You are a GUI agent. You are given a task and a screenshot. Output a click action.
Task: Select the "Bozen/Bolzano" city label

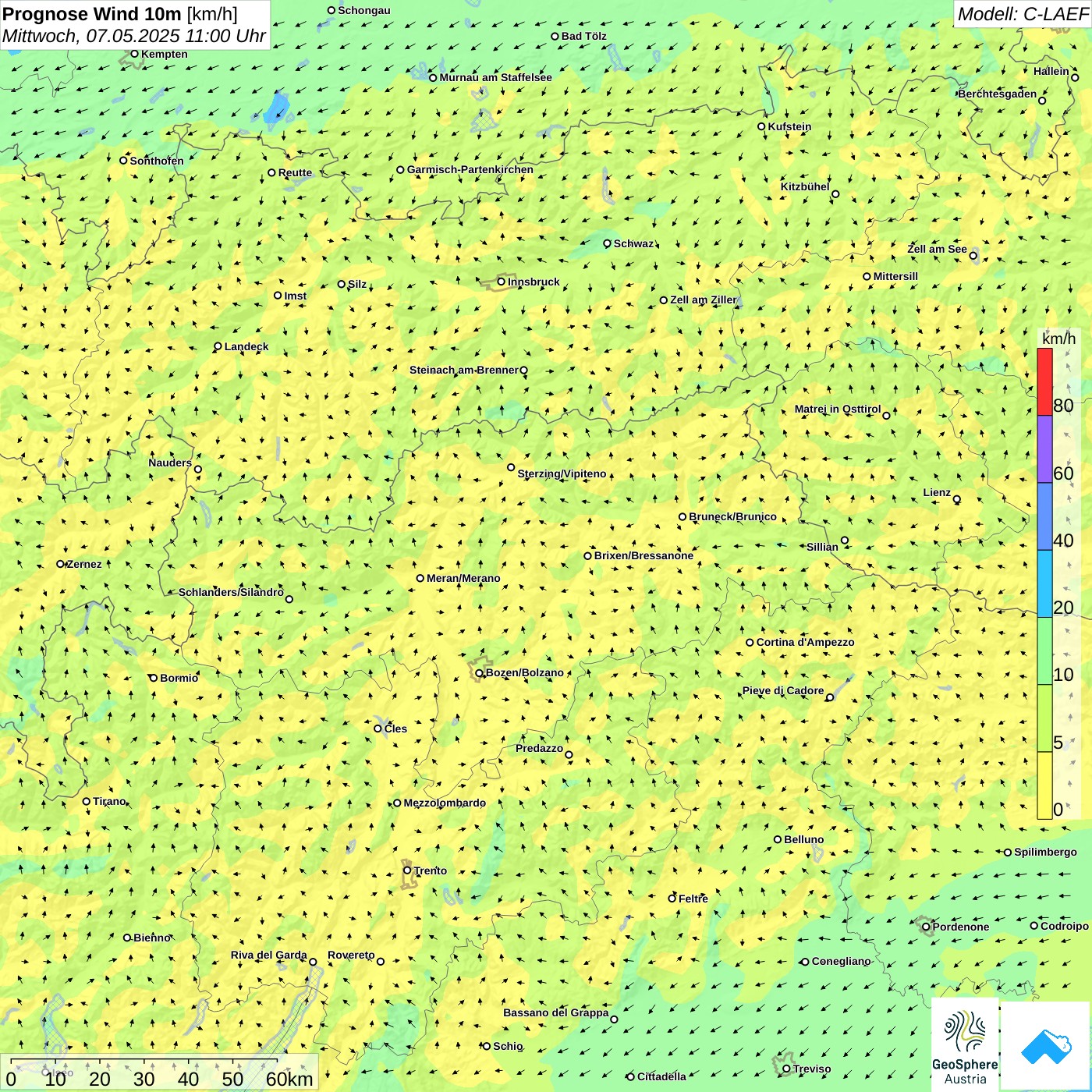coord(524,672)
